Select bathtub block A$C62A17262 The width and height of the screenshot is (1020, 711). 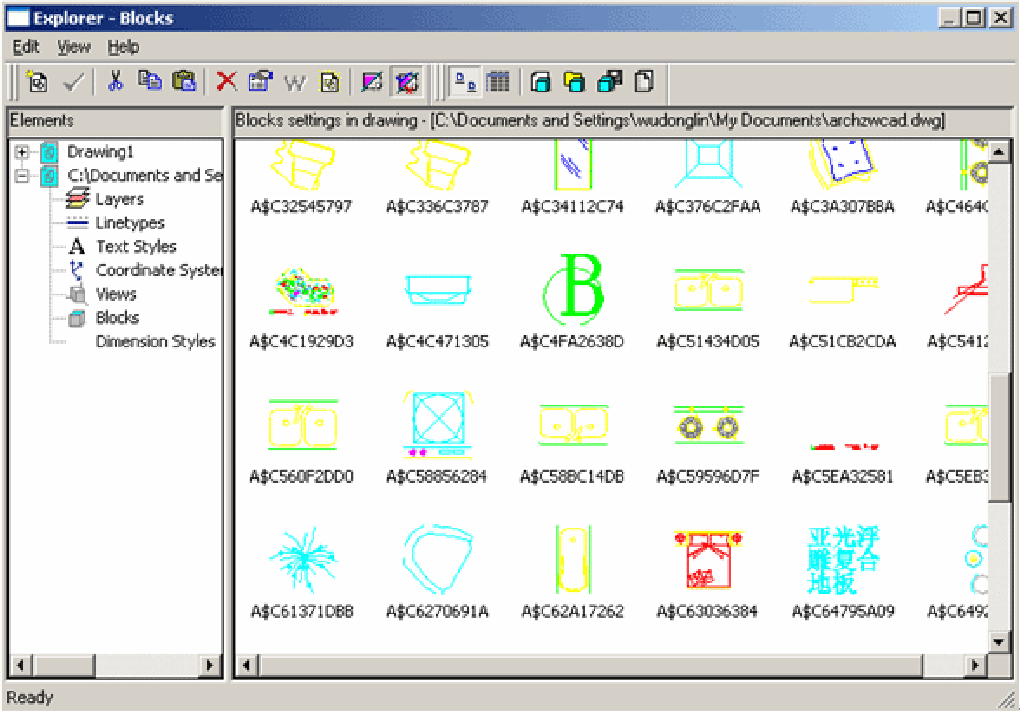click(x=573, y=559)
